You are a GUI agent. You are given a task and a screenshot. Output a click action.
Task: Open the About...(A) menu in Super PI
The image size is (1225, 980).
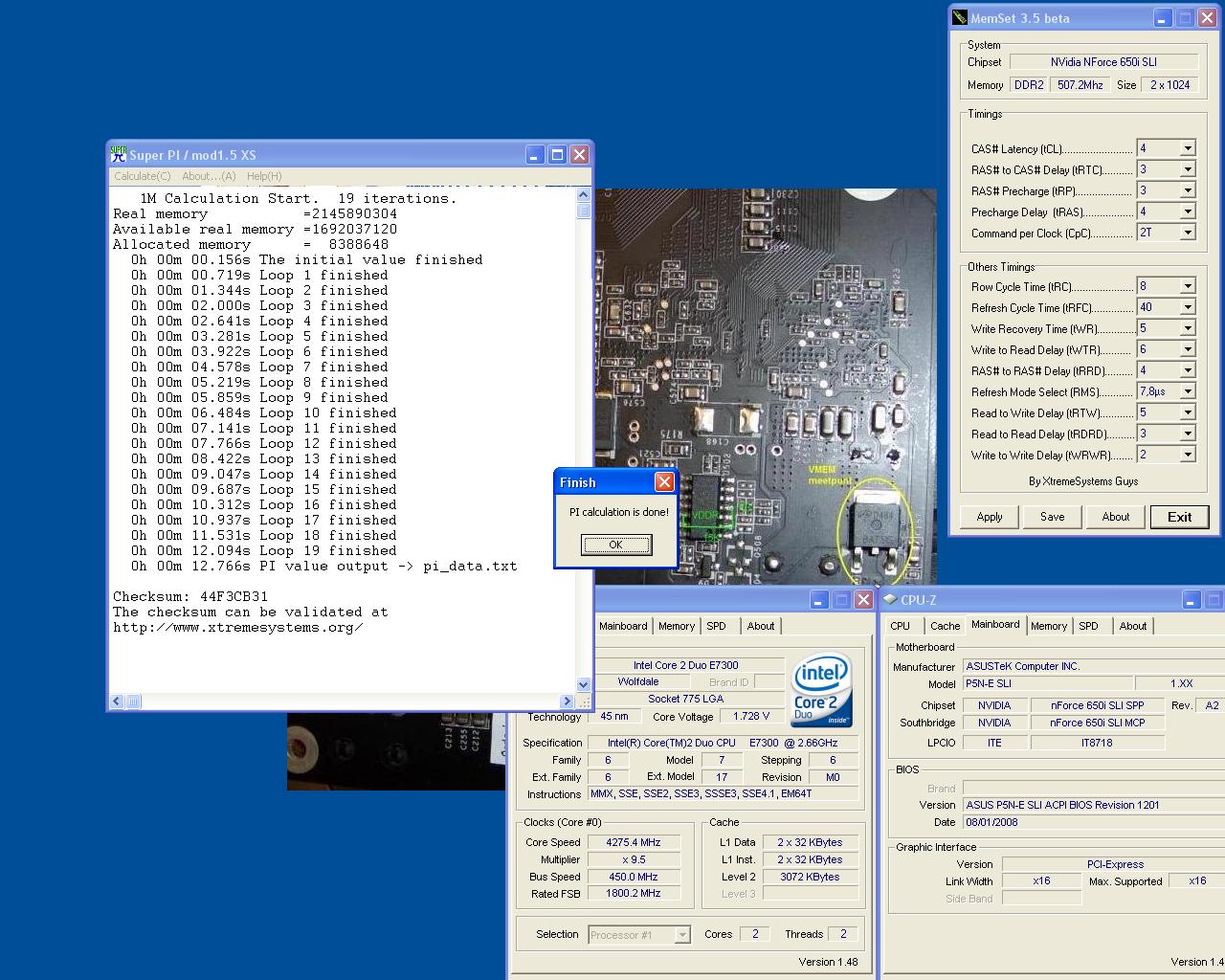(x=209, y=176)
